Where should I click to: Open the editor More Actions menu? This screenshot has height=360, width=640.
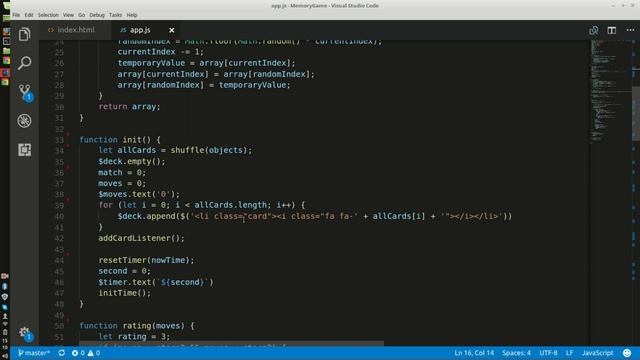[x=630, y=30]
